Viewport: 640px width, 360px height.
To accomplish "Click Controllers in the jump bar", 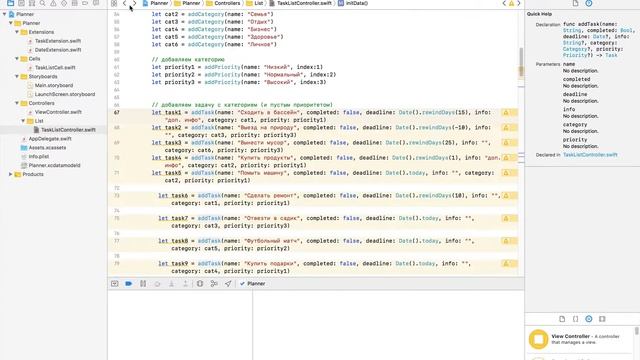I will [x=223, y=3].
